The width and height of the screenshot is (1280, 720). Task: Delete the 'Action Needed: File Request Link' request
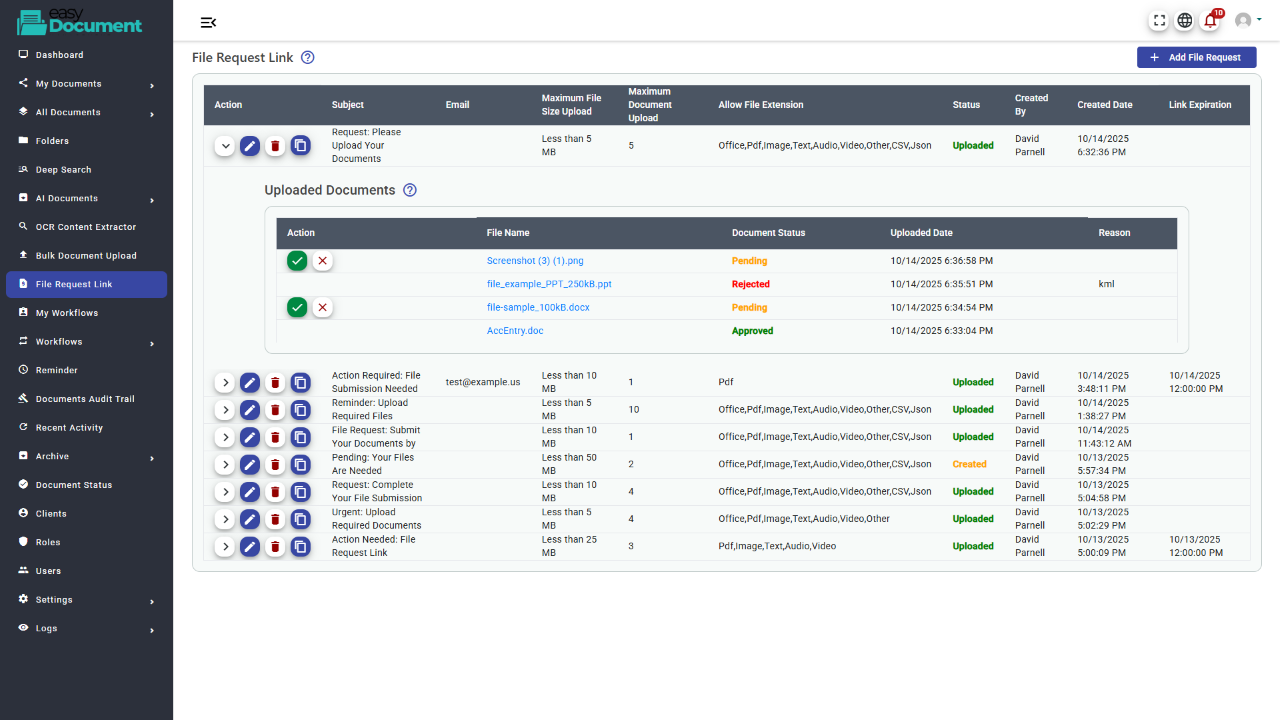pyautogui.click(x=275, y=547)
